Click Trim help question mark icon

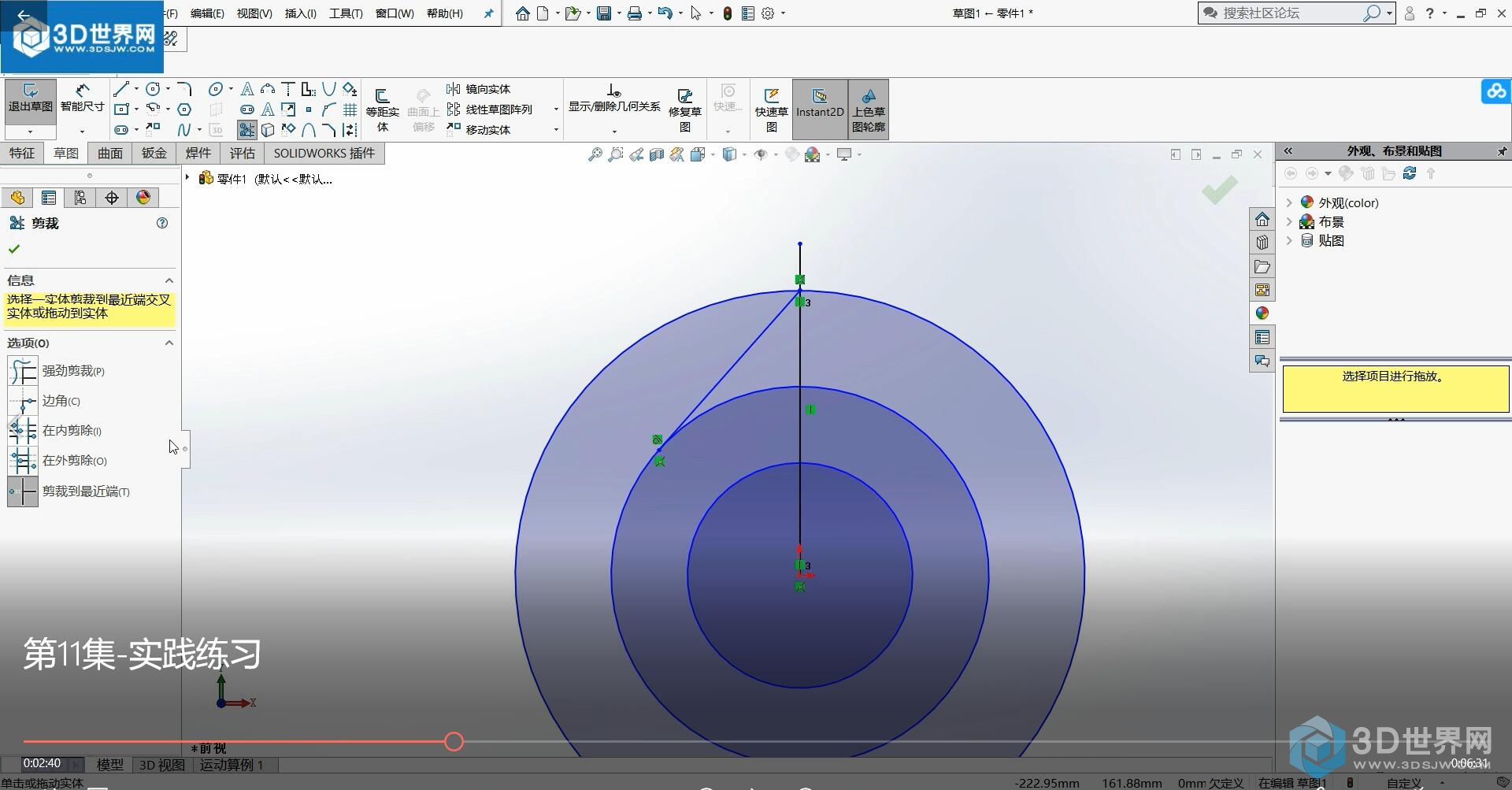(162, 223)
